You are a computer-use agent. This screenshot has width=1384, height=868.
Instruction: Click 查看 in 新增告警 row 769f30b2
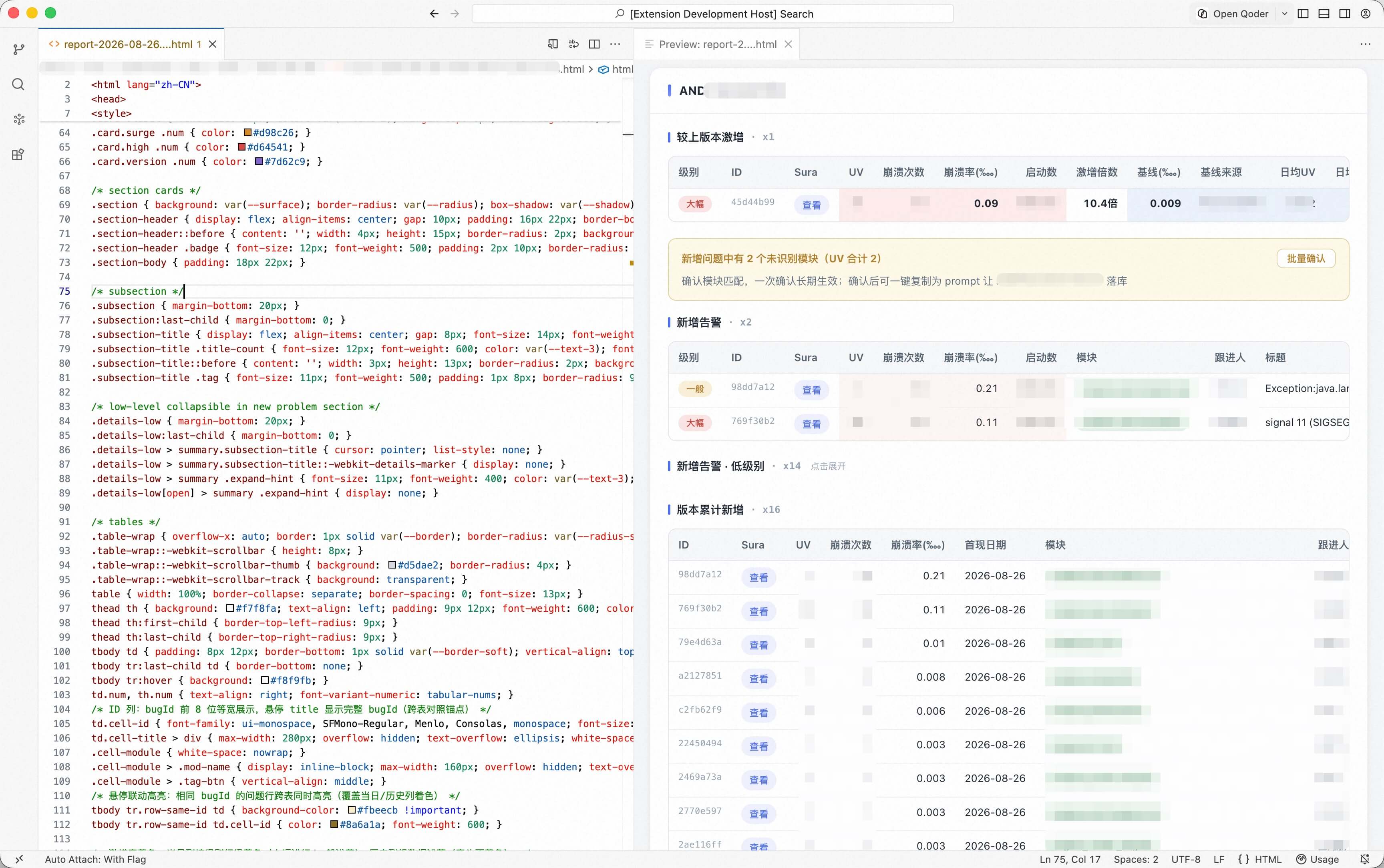click(x=811, y=424)
